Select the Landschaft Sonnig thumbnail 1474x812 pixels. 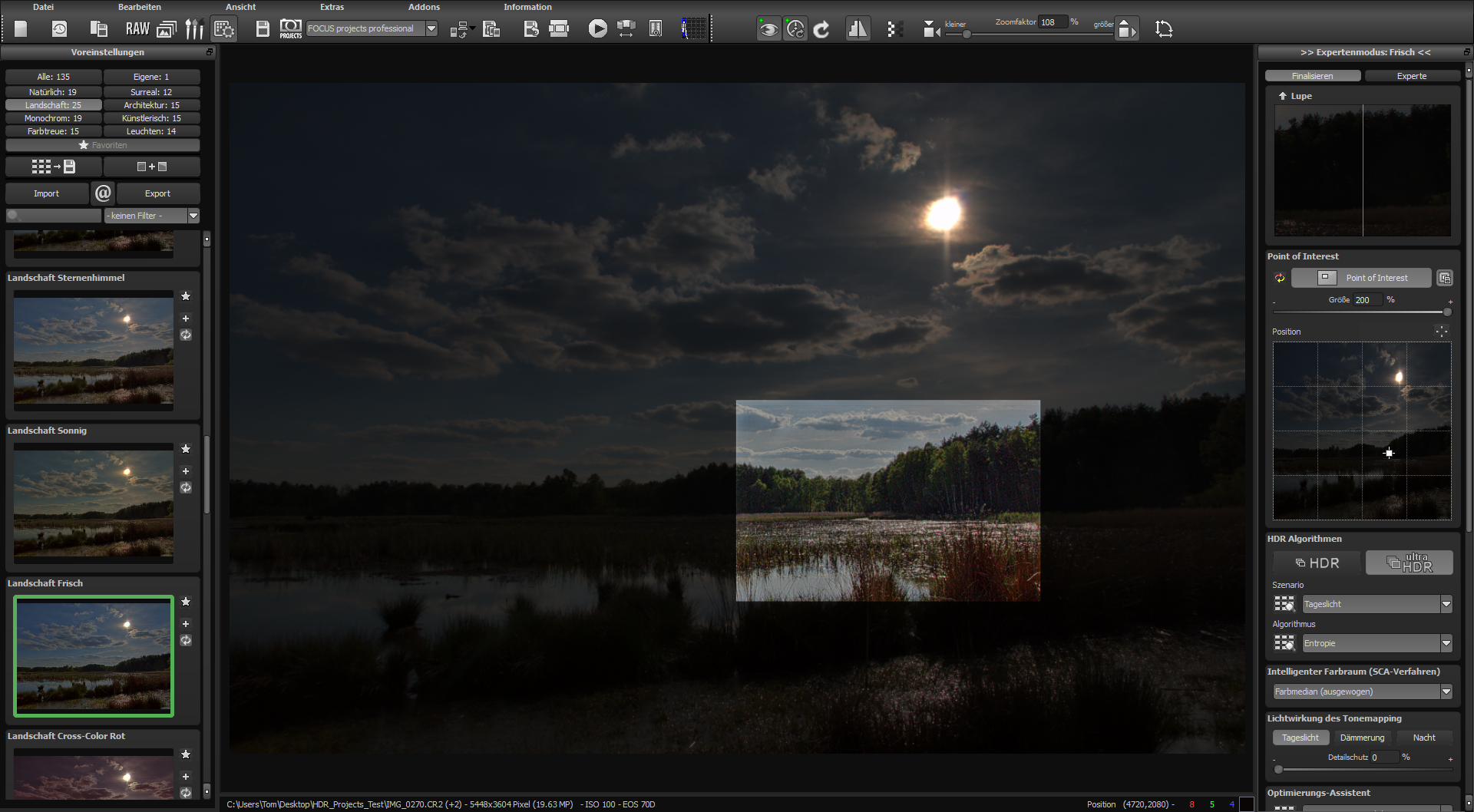click(94, 503)
